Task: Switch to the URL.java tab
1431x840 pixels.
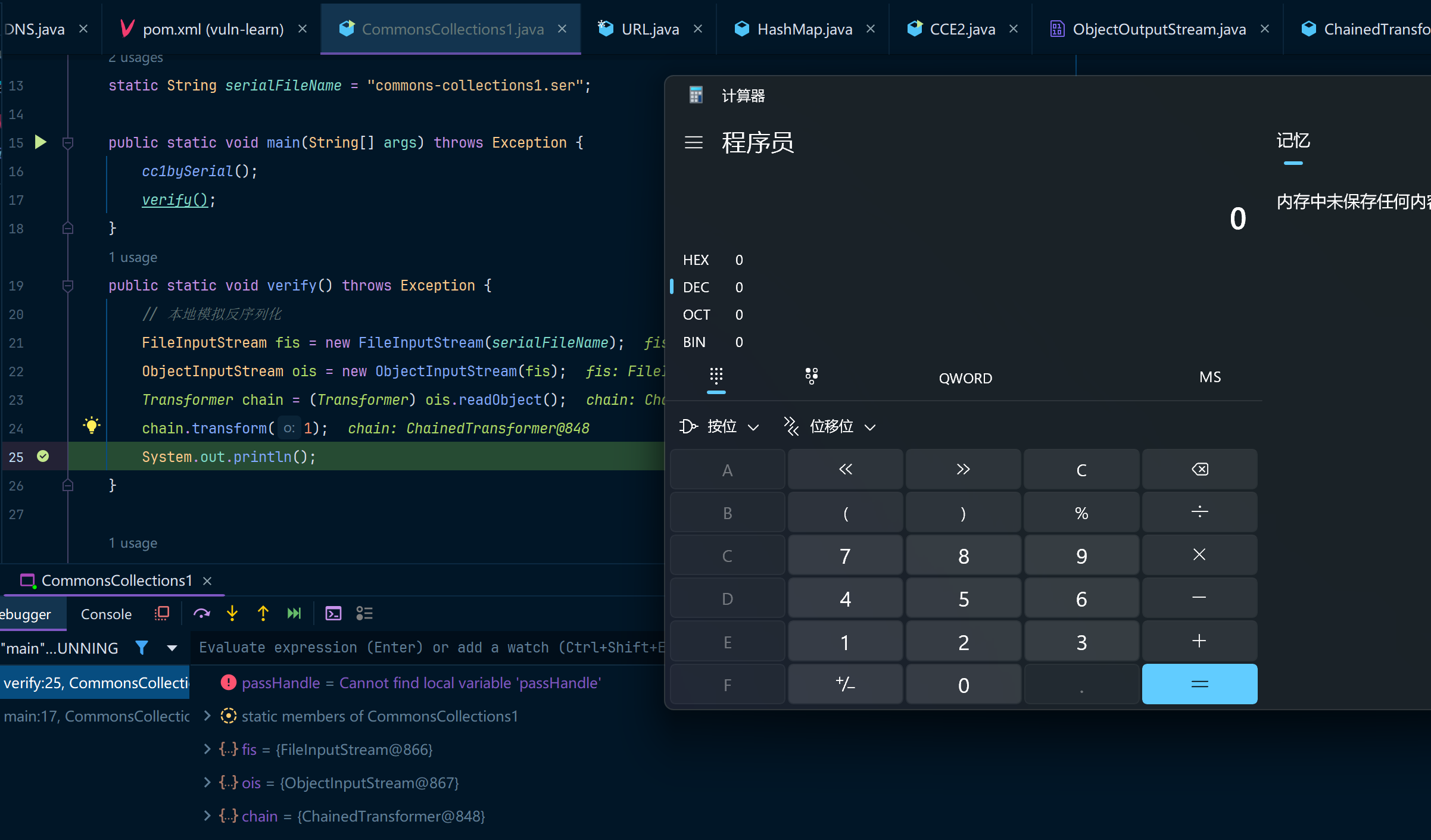Action: [650, 29]
